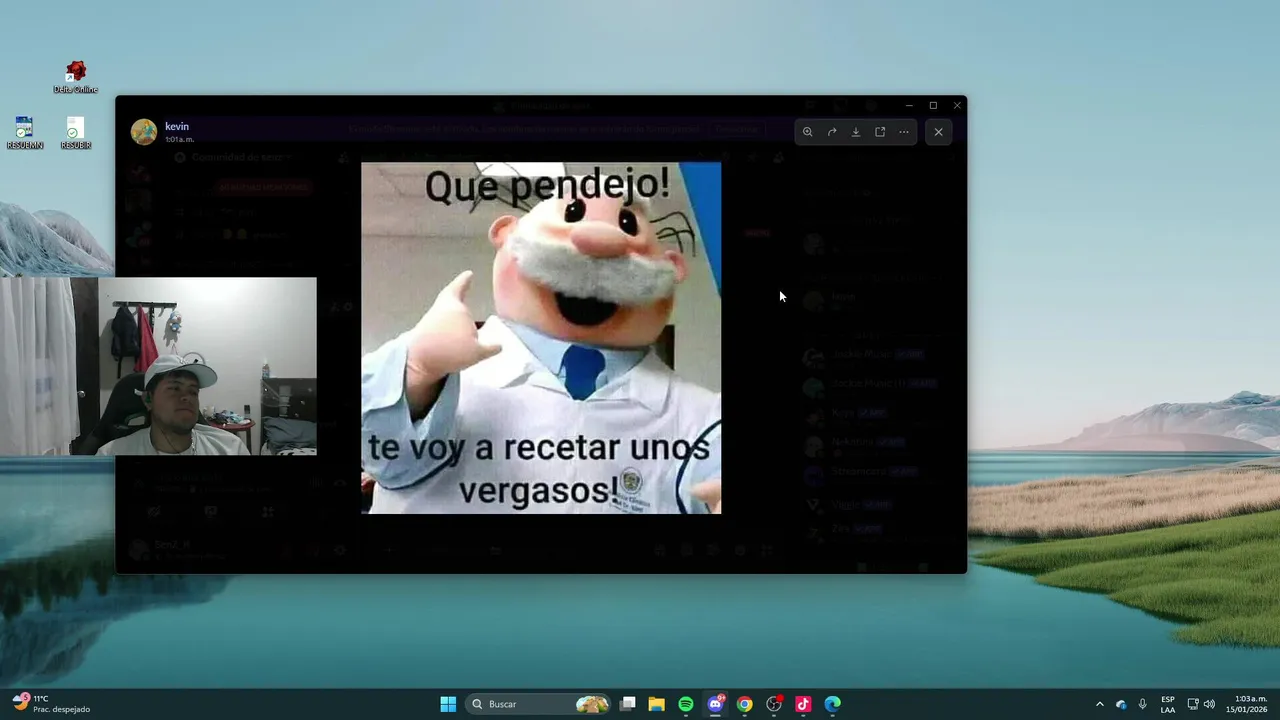Click the microphone tray icon
The image size is (1280, 720).
click(1142, 704)
